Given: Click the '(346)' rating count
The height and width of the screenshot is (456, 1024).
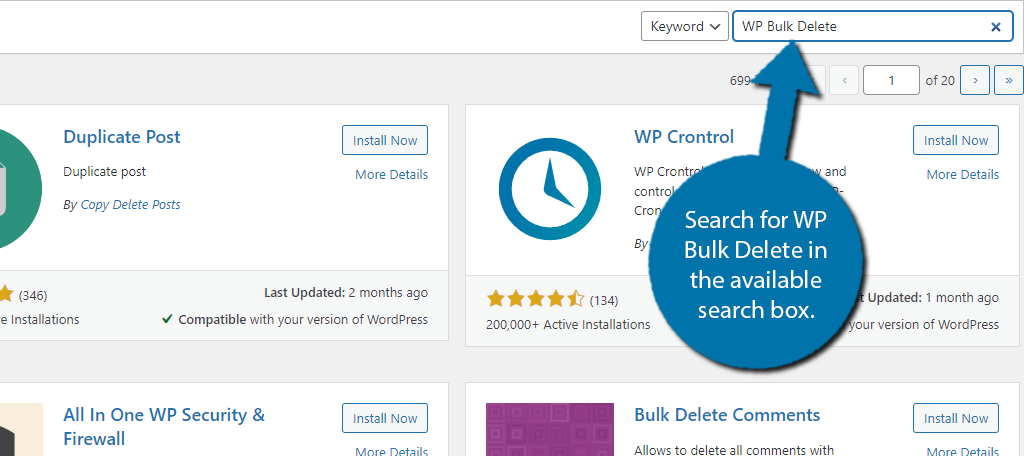Looking at the screenshot, I should pos(33,295).
